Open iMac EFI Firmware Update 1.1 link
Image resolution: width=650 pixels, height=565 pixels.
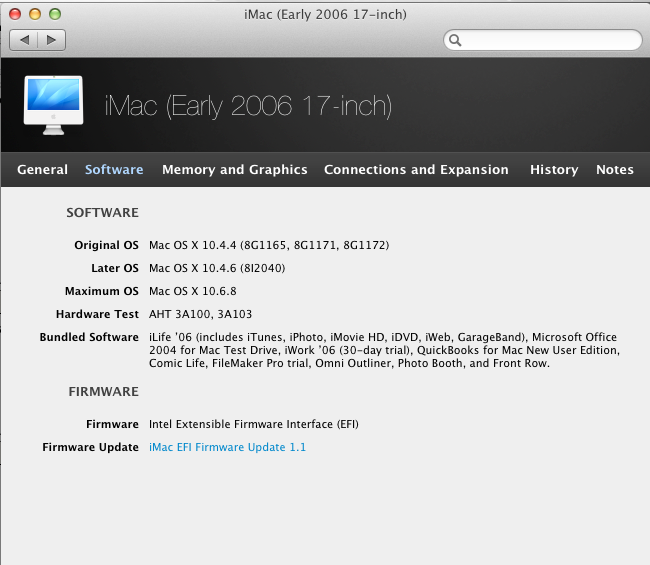pos(227,447)
